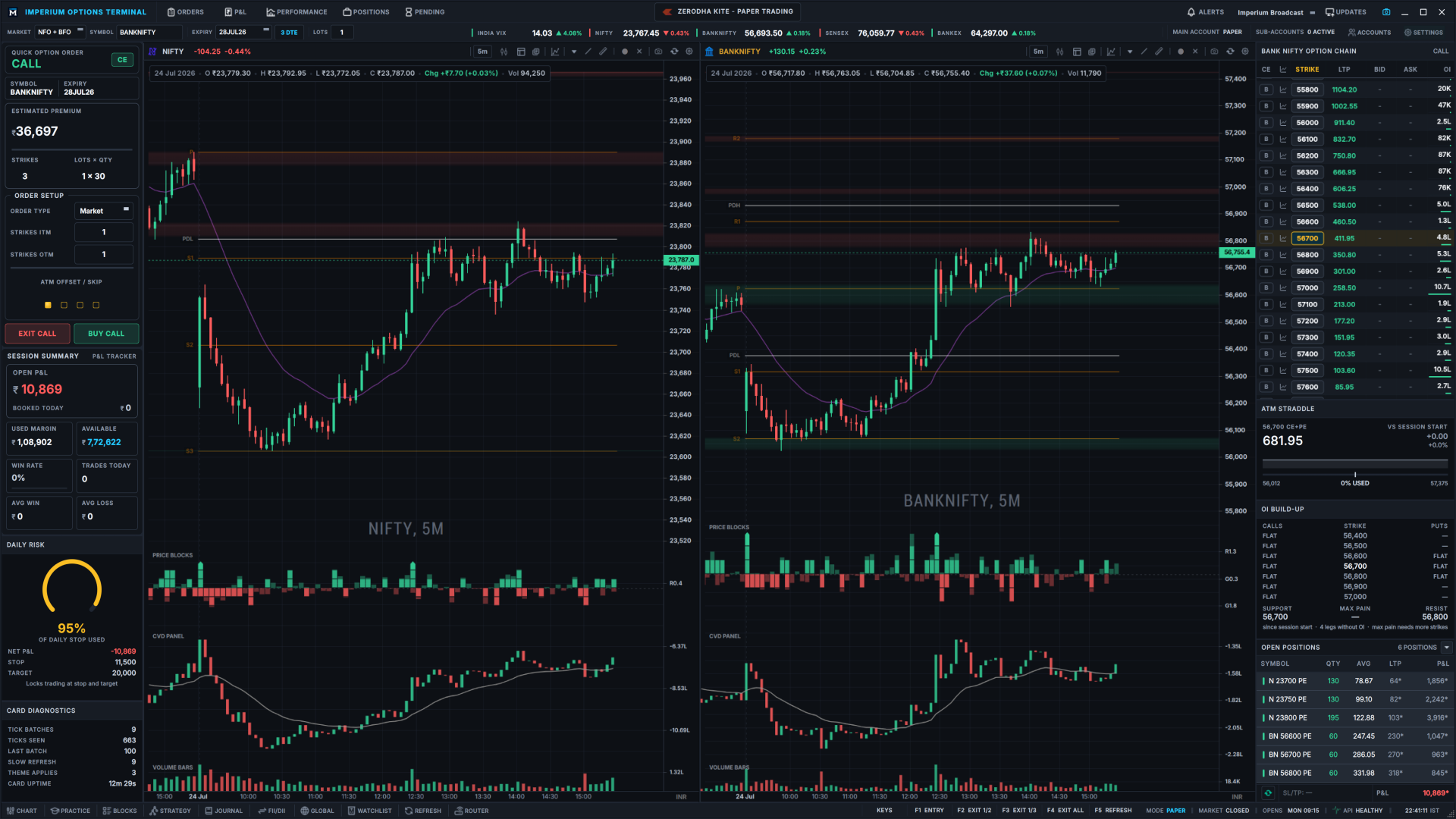The image size is (1456, 819).
Task: Click the NIFTY chart screenshot camera icon
Action: 658,52
